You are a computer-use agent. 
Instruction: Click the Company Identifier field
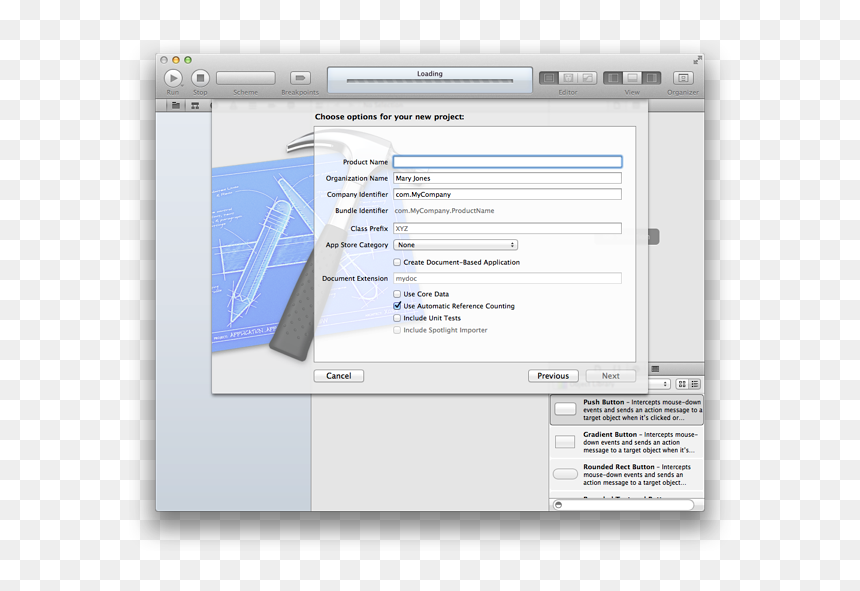click(x=507, y=194)
